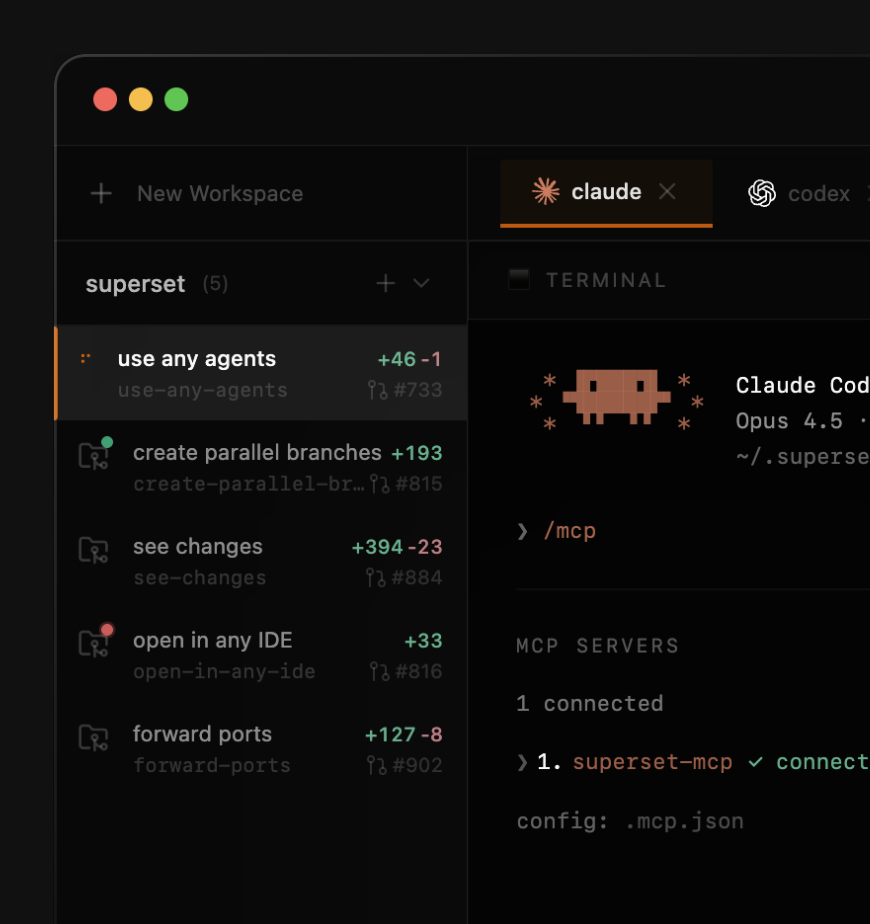The width and height of the screenshot is (870, 924).
Task: Click the worktree icon for forward ports
Action: click(93, 737)
